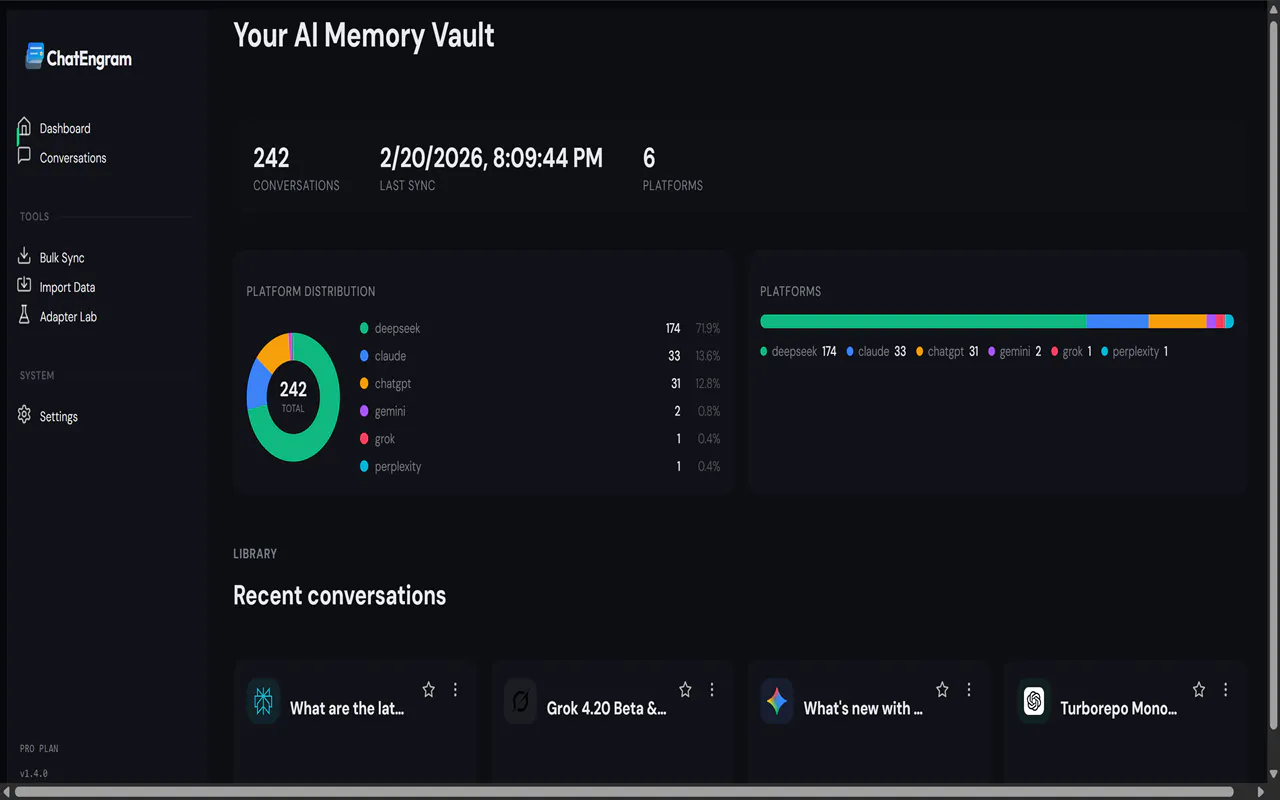Open the Dashboard page
This screenshot has width=1280, height=800.
click(x=65, y=128)
